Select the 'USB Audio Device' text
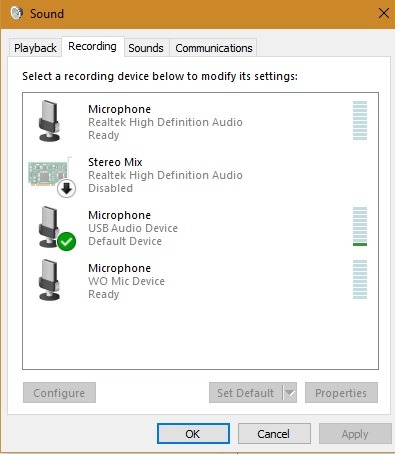The width and height of the screenshot is (395, 454). [133, 228]
